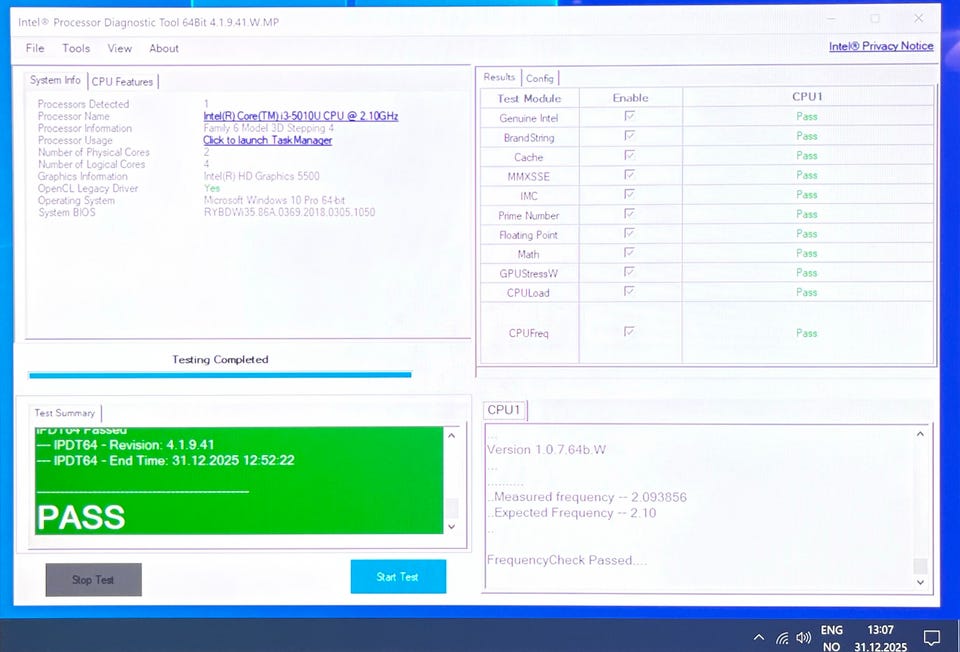Click the Testing Completed progress bar
The image size is (960, 652).
click(220, 375)
